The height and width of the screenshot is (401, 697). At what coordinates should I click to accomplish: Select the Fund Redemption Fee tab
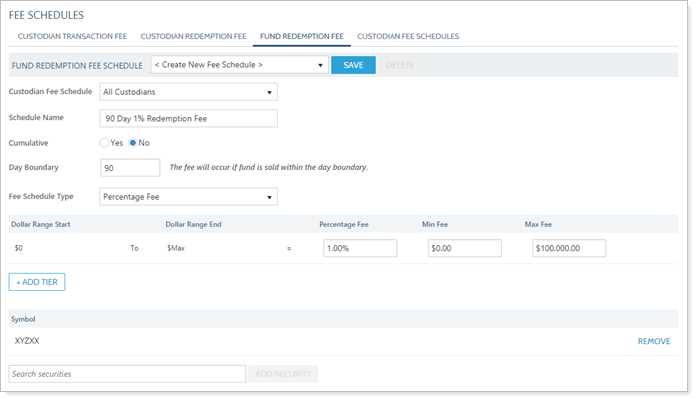coord(301,36)
